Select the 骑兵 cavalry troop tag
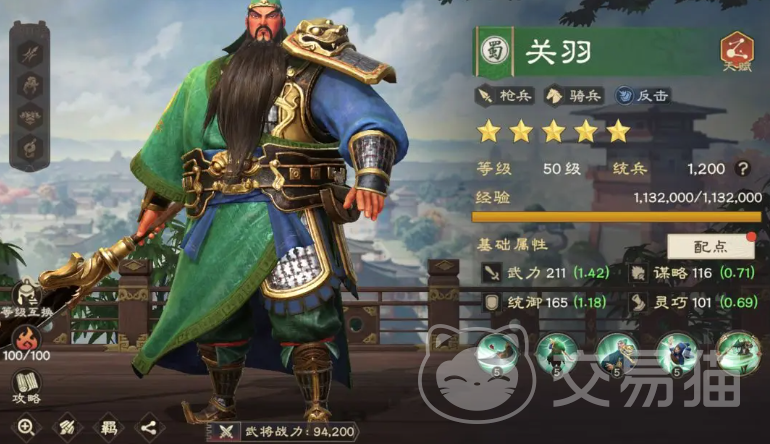This screenshot has width=770, height=444. click(574, 95)
